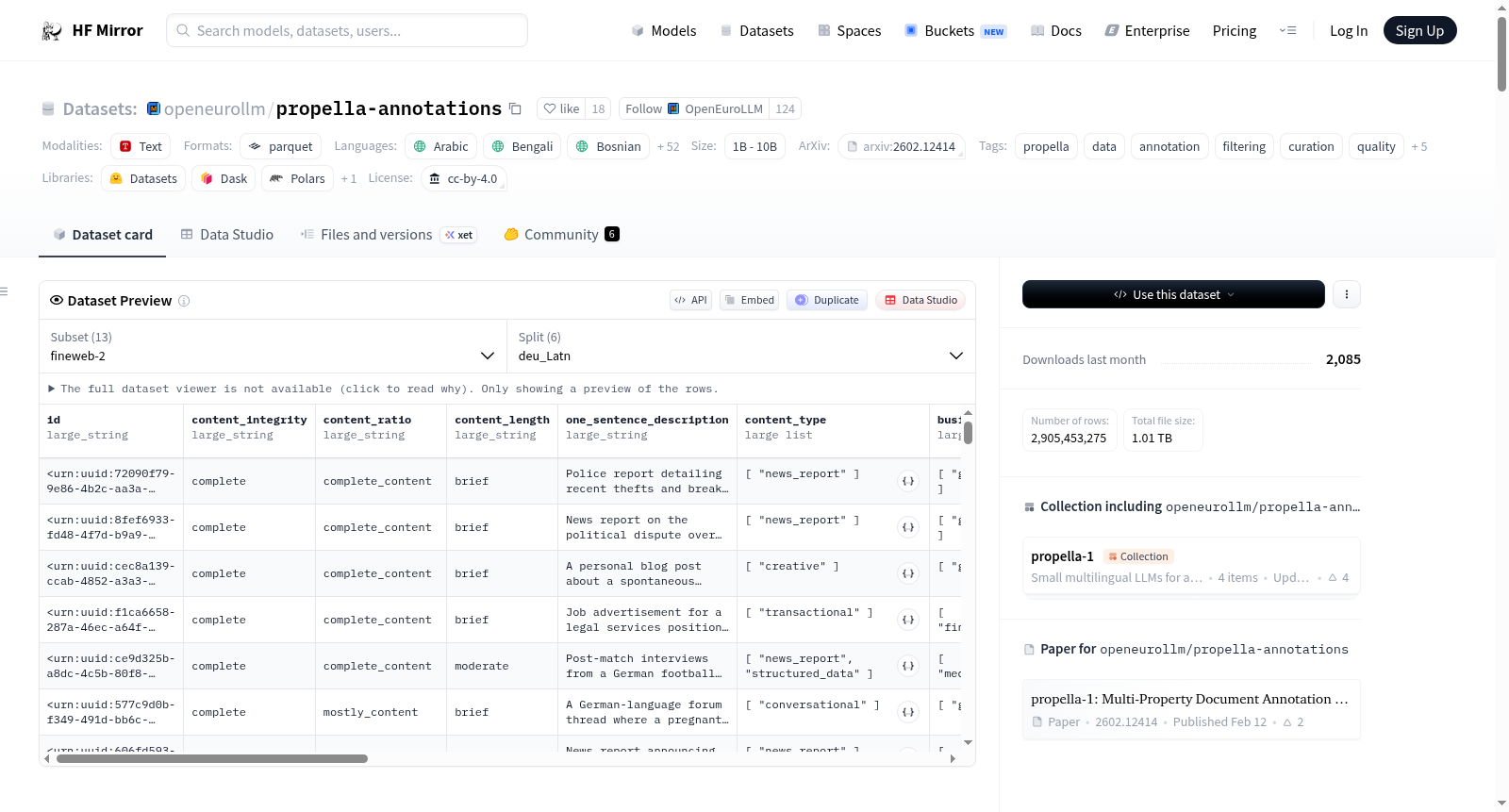
Task: Copy dataset name with the copy icon
Action: click(x=515, y=108)
